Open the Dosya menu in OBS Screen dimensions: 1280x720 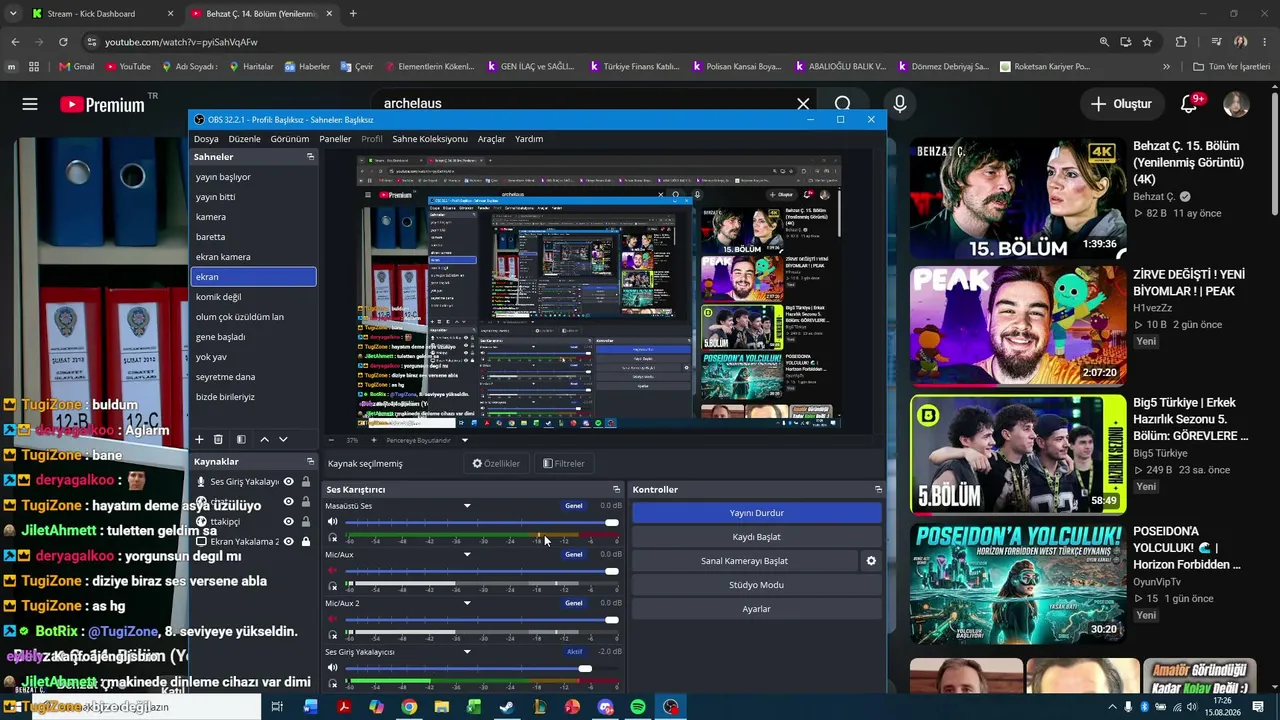coord(206,139)
